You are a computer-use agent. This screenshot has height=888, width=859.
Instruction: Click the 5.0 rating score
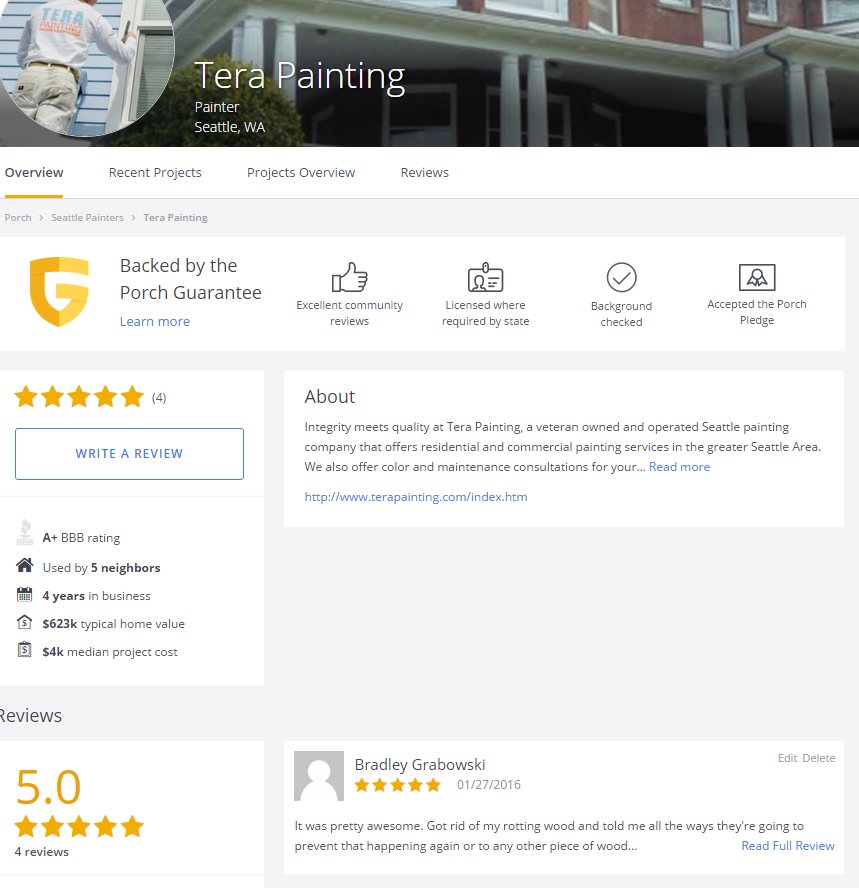click(48, 787)
